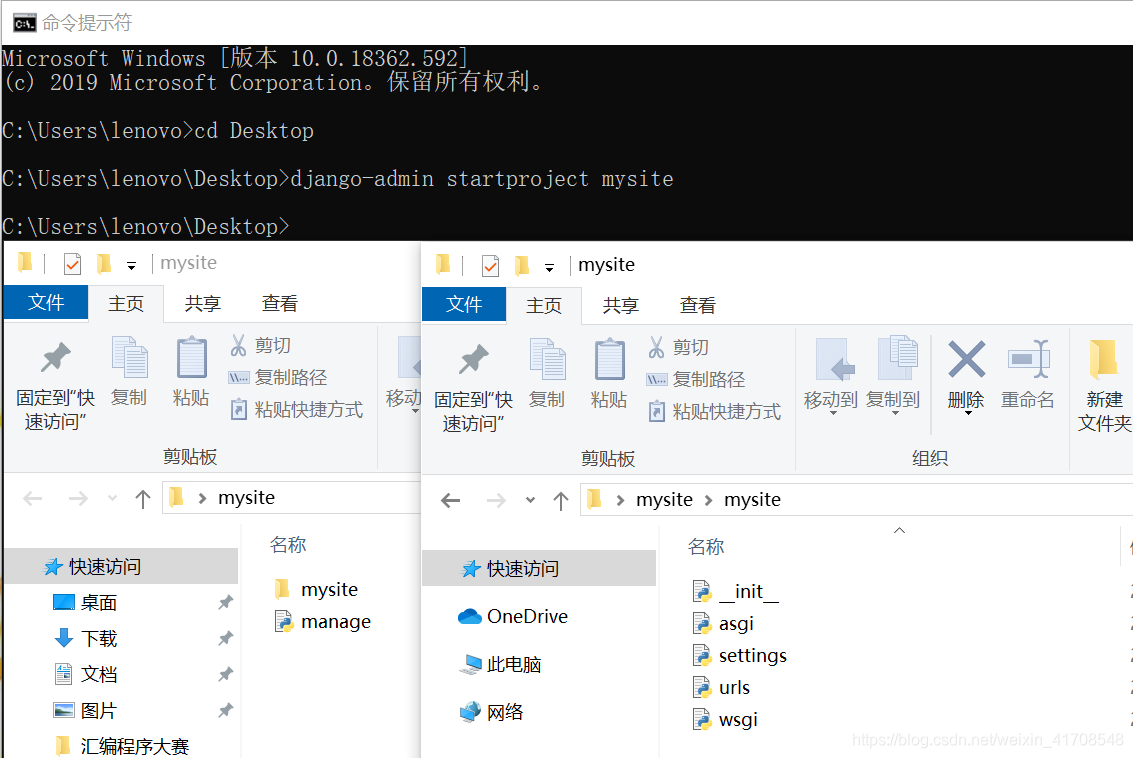Expand first breadcrumb chevron in right address bar
1133x758 pixels.
[620, 500]
